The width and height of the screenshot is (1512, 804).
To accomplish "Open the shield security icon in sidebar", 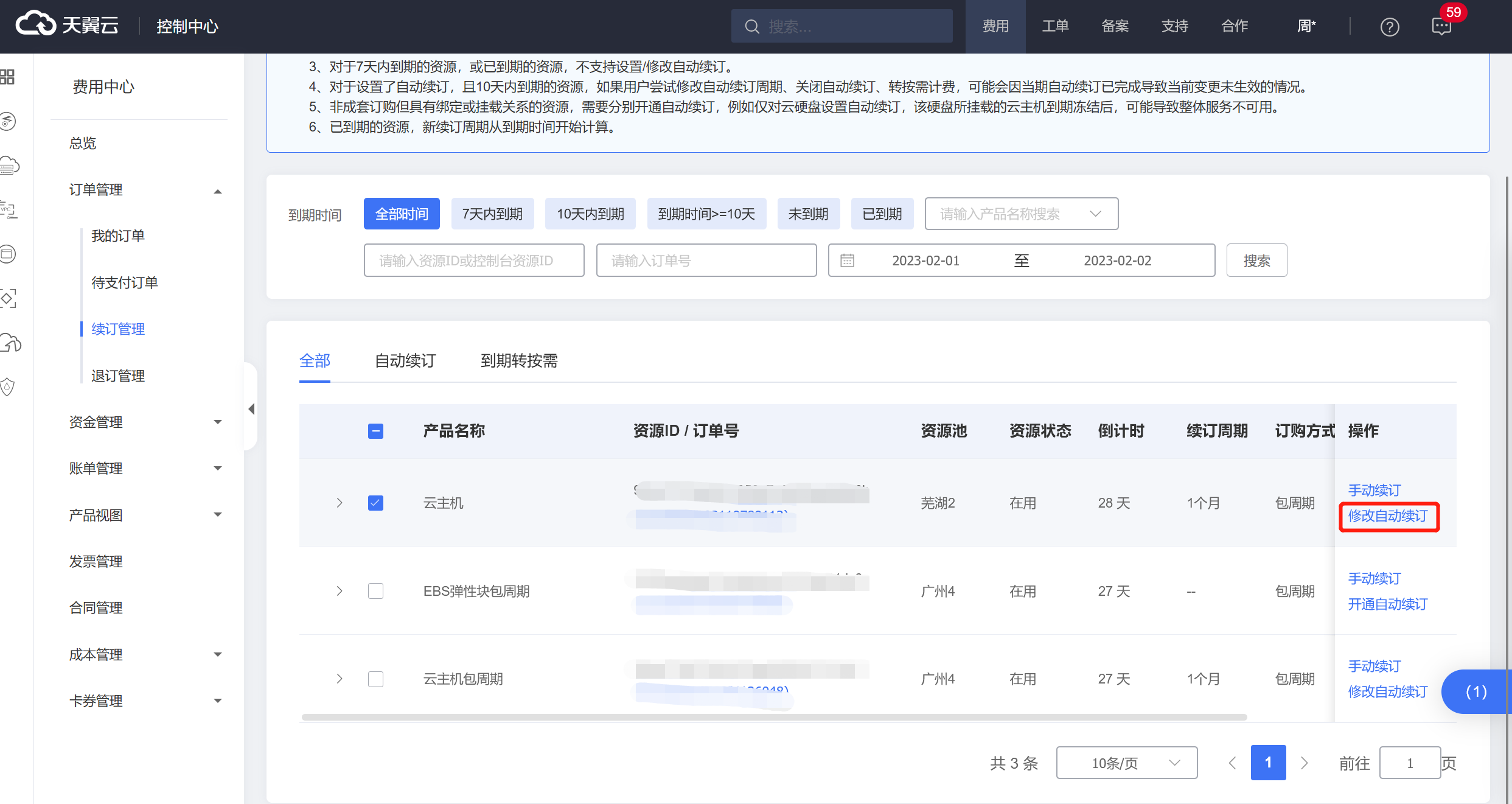I will pyautogui.click(x=7, y=386).
